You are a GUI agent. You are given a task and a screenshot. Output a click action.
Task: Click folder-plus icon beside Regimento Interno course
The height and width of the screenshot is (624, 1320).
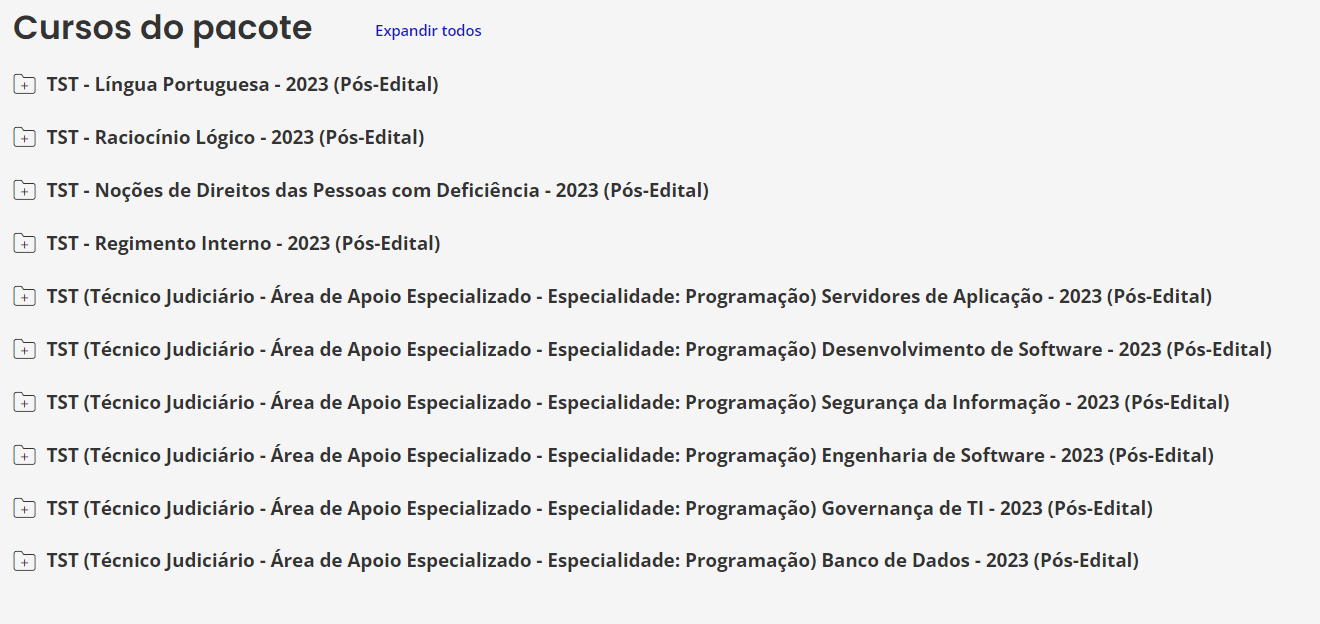click(24, 244)
